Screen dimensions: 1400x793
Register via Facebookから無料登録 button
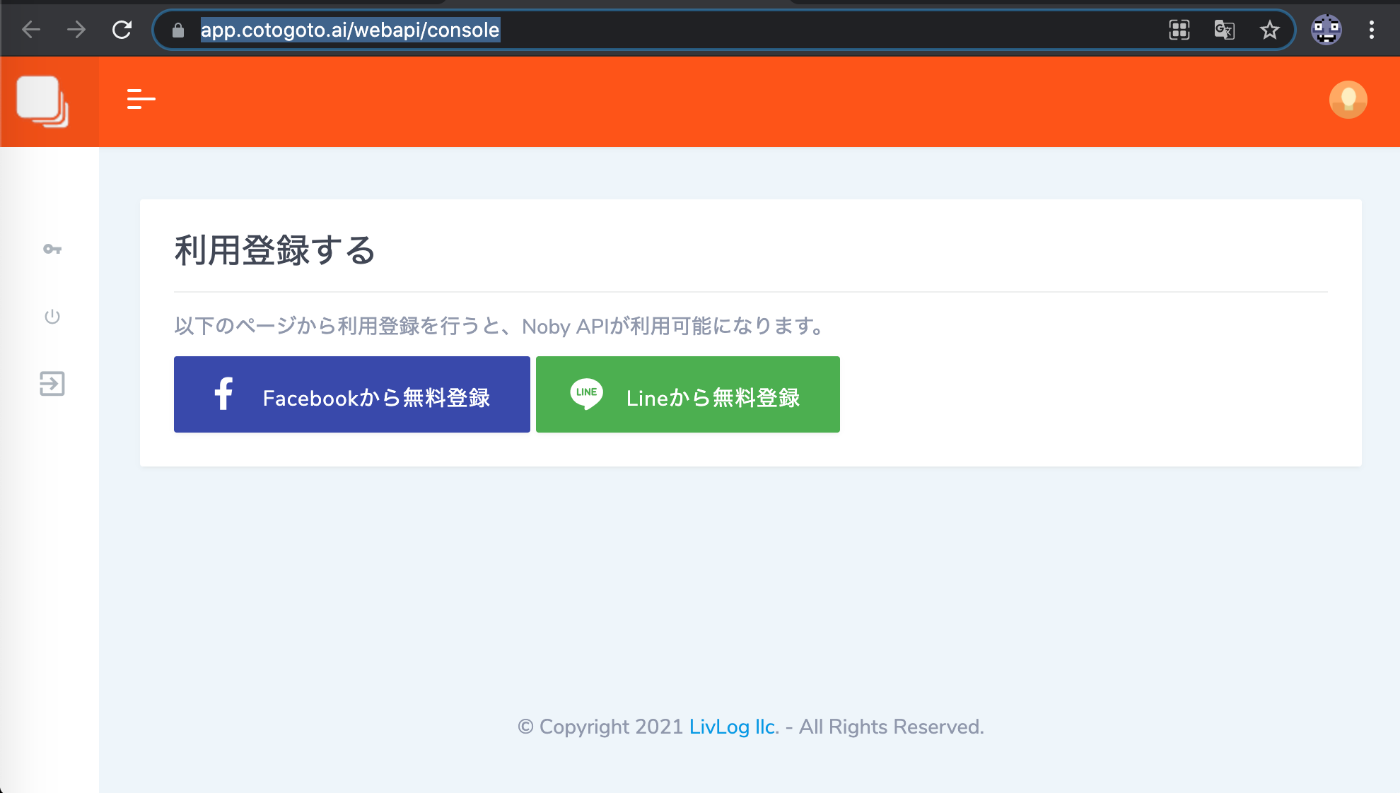tap(352, 394)
